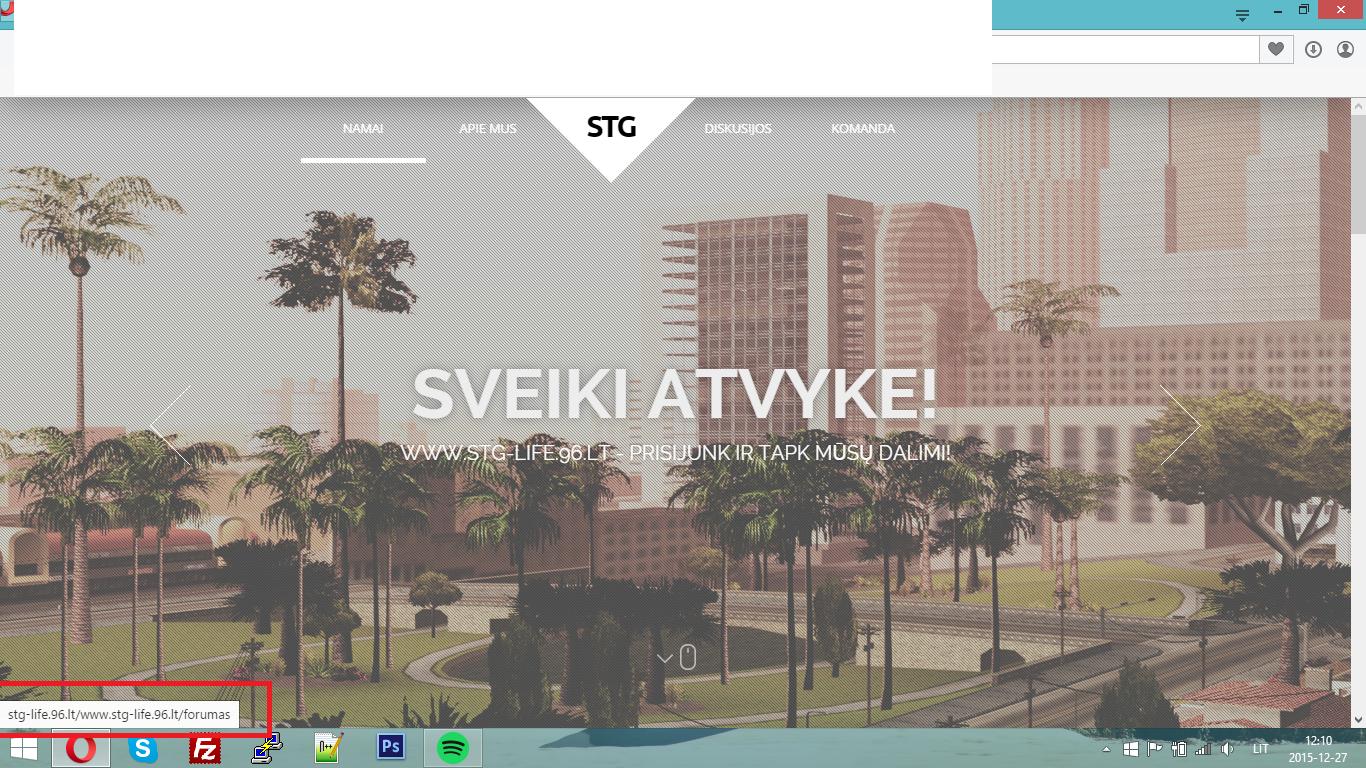This screenshot has width=1366, height=768.
Task: Go to the DISKUSIJOS page
Action: (x=738, y=129)
